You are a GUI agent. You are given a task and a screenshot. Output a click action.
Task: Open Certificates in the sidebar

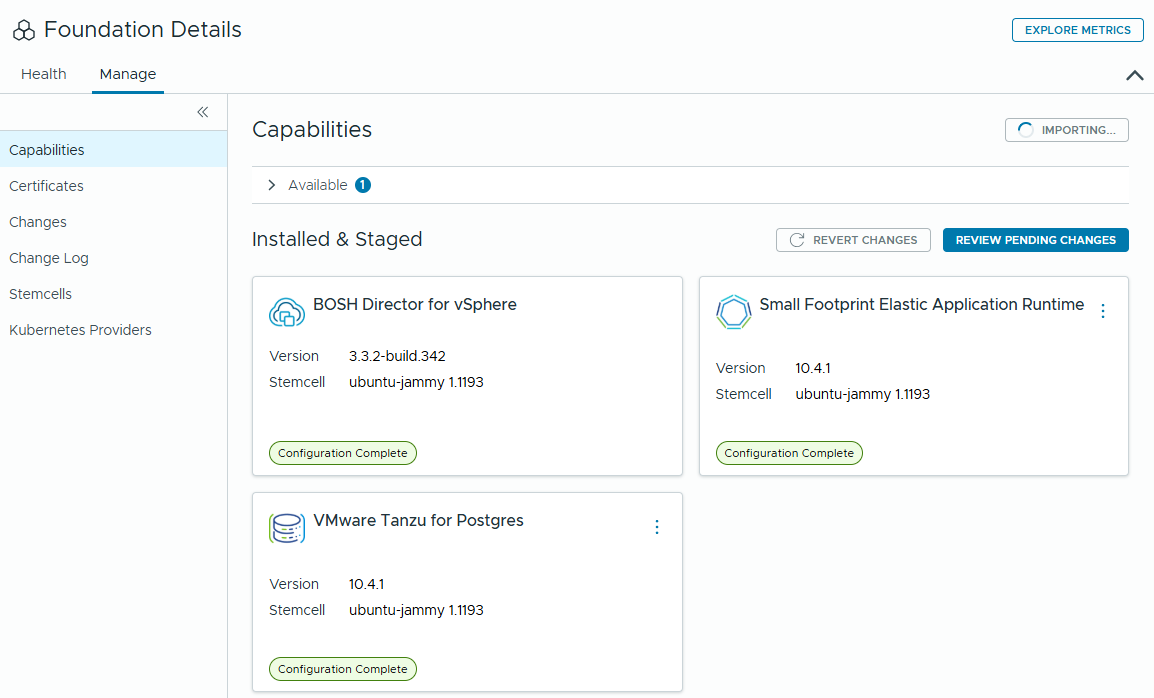pyautogui.click(x=113, y=186)
